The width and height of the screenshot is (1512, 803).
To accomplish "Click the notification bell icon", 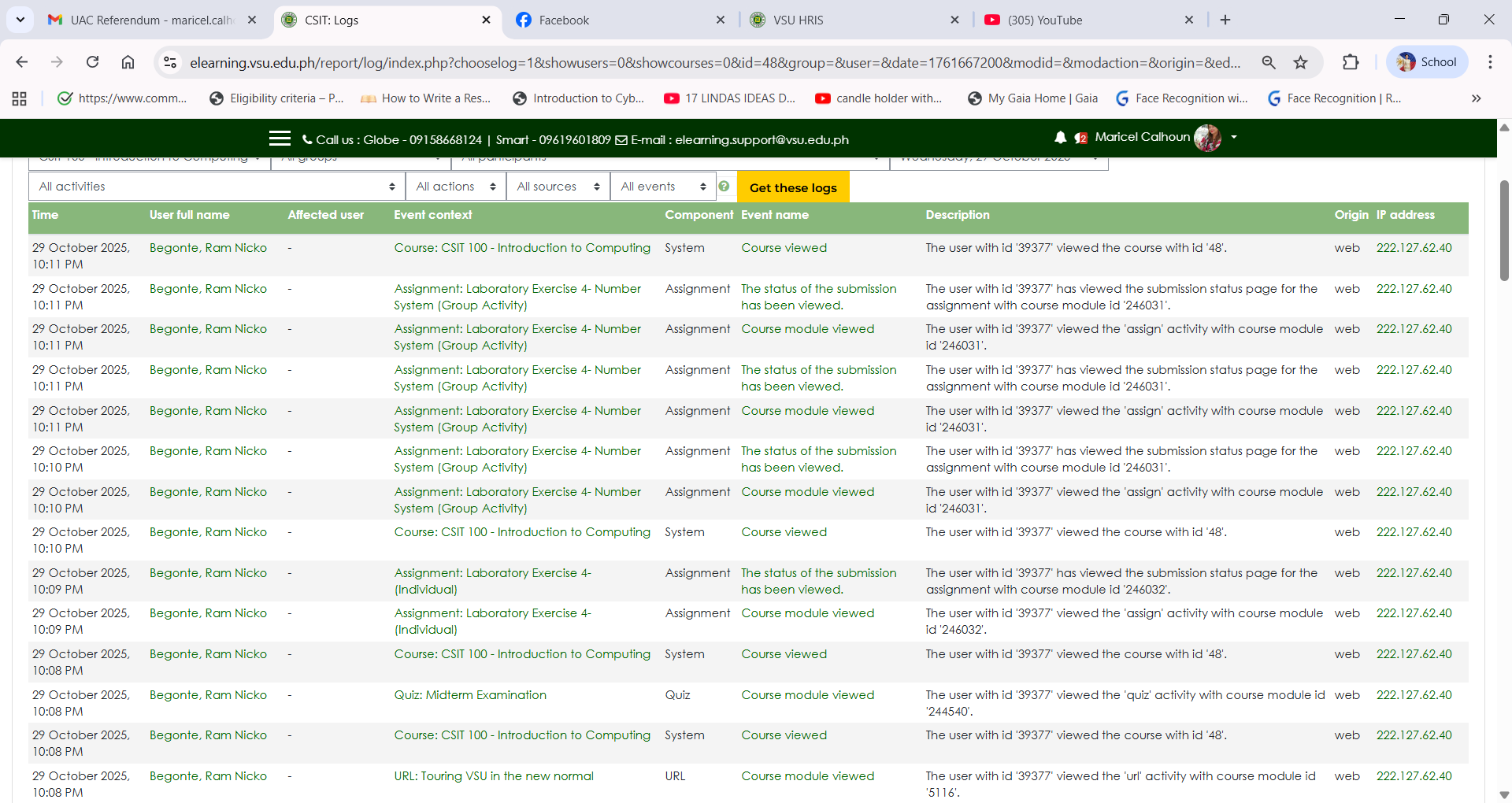I will [1060, 138].
